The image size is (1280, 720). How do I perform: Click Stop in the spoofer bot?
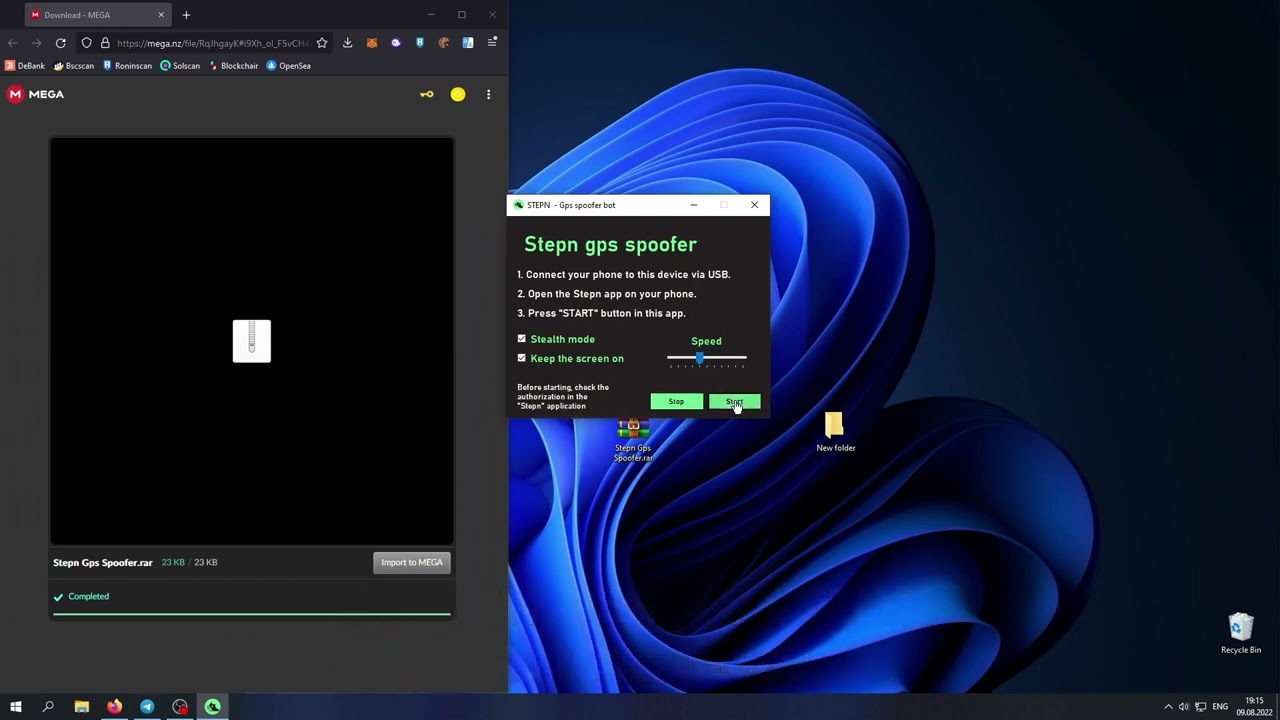(x=676, y=402)
